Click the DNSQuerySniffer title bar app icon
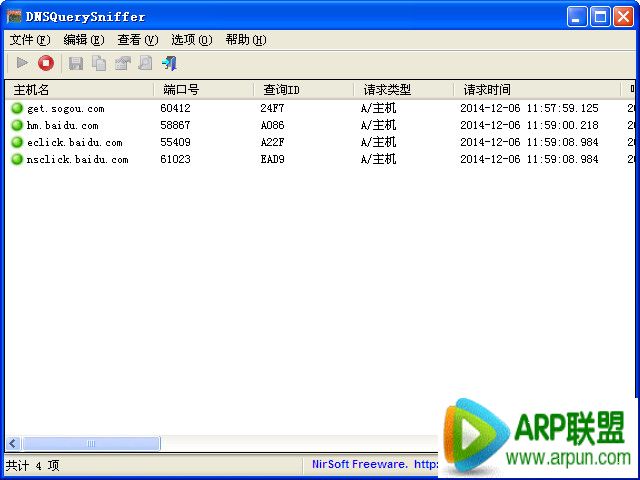The image size is (640, 480). coord(14,17)
